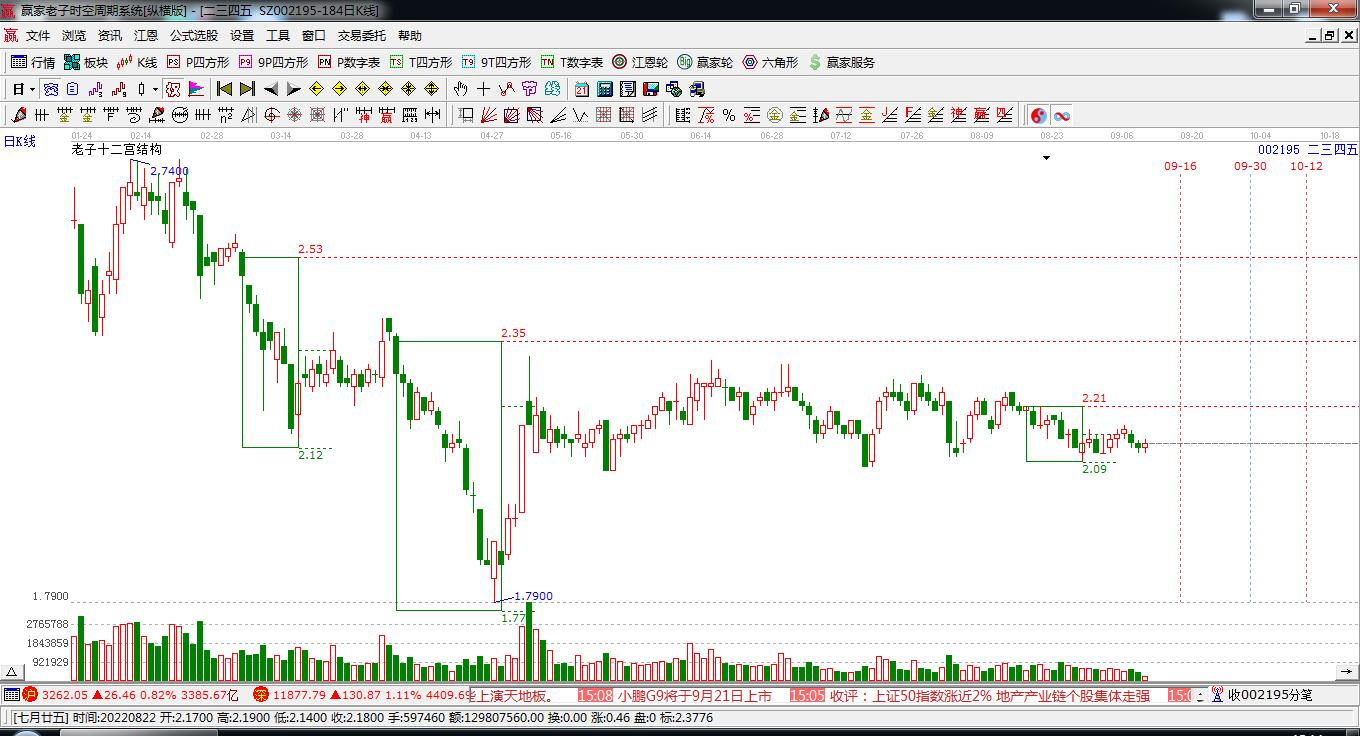Open the calendar 21 icon
1360x736 pixels.
click(581, 89)
